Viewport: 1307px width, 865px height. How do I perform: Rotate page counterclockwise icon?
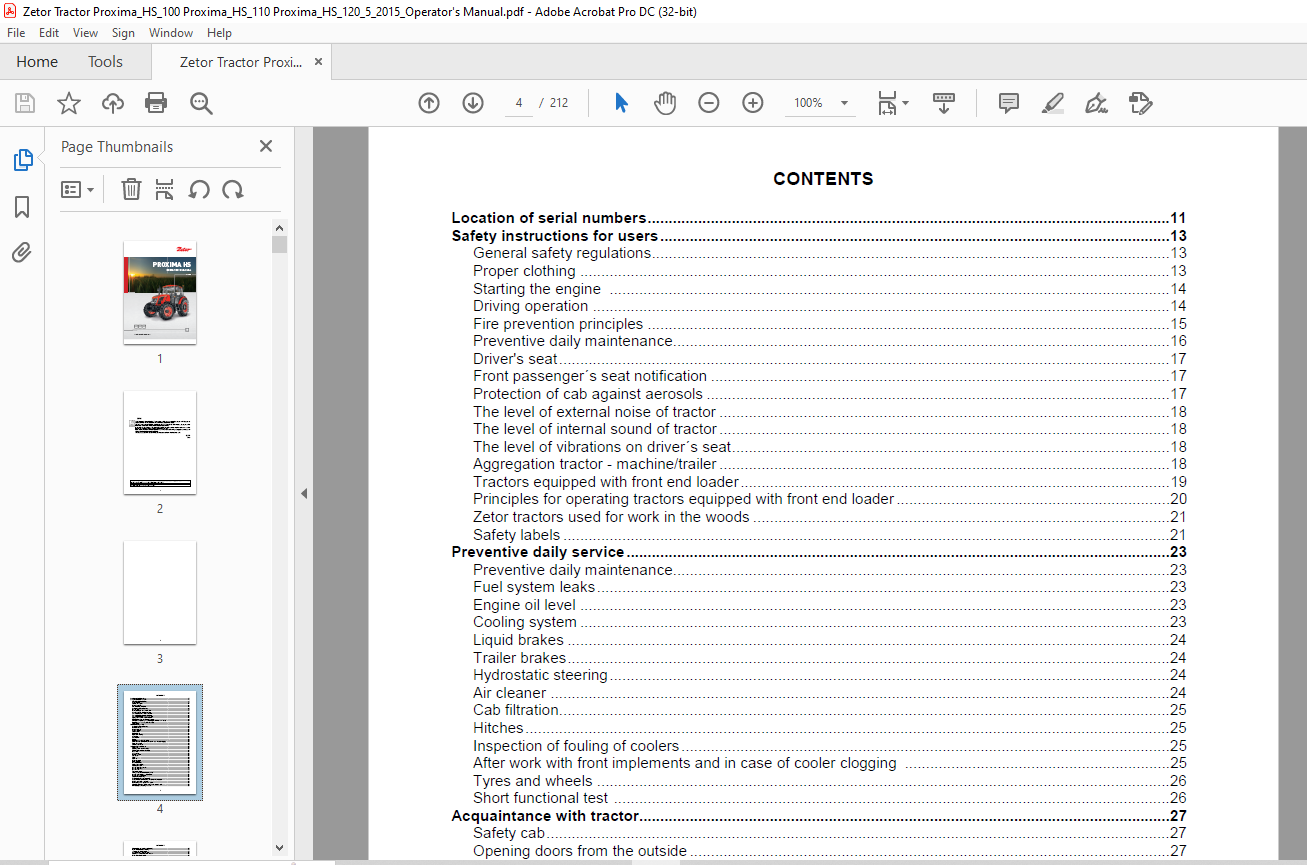click(x=199, y=189)
